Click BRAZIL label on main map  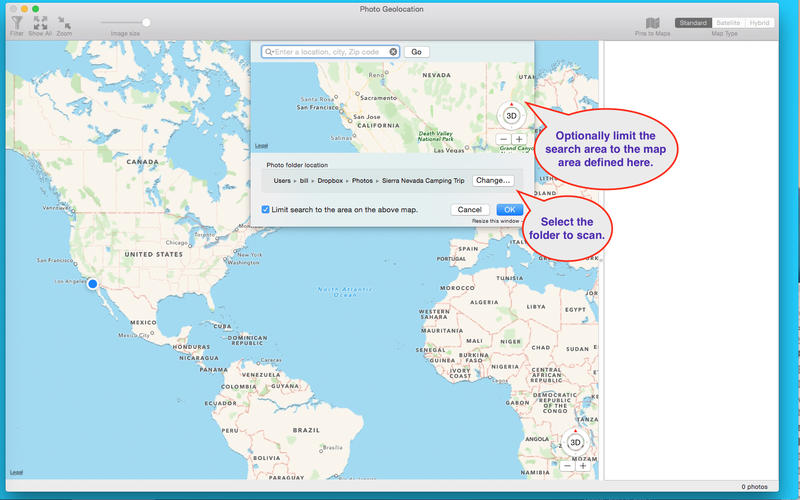(x=306, y=430)
